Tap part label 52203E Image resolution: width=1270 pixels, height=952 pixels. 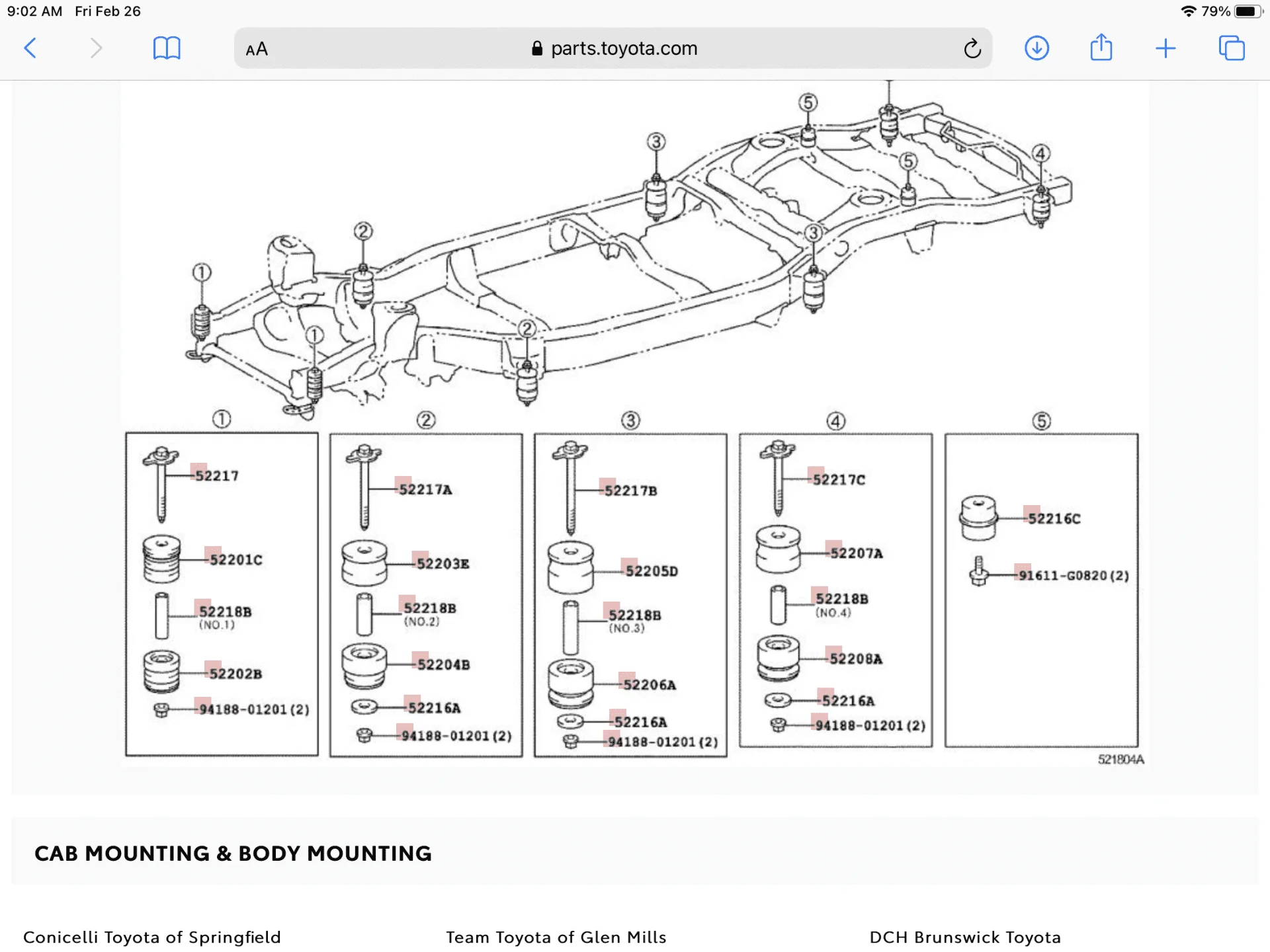tap(443, 563)
